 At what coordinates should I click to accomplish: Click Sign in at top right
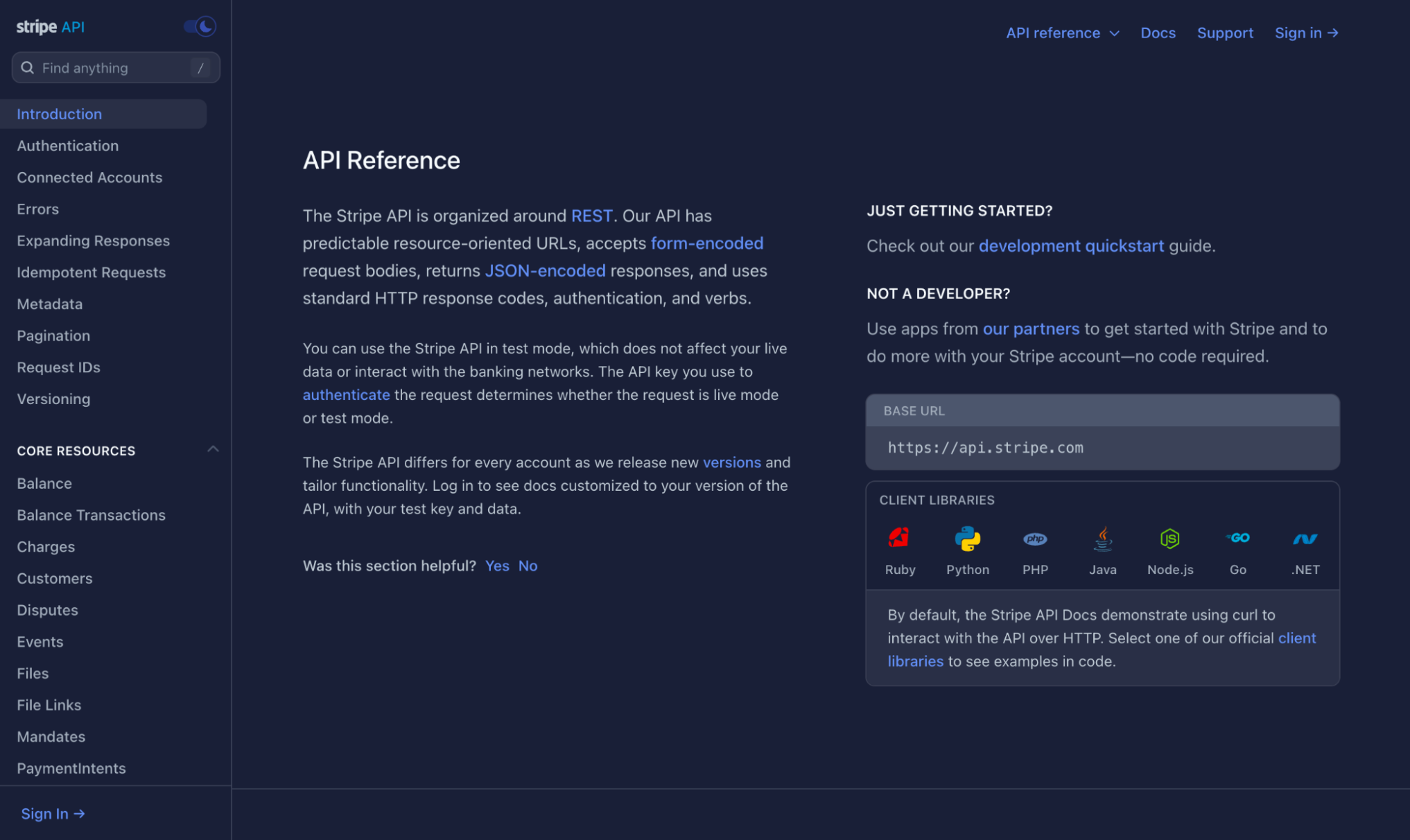[1306, 32]
